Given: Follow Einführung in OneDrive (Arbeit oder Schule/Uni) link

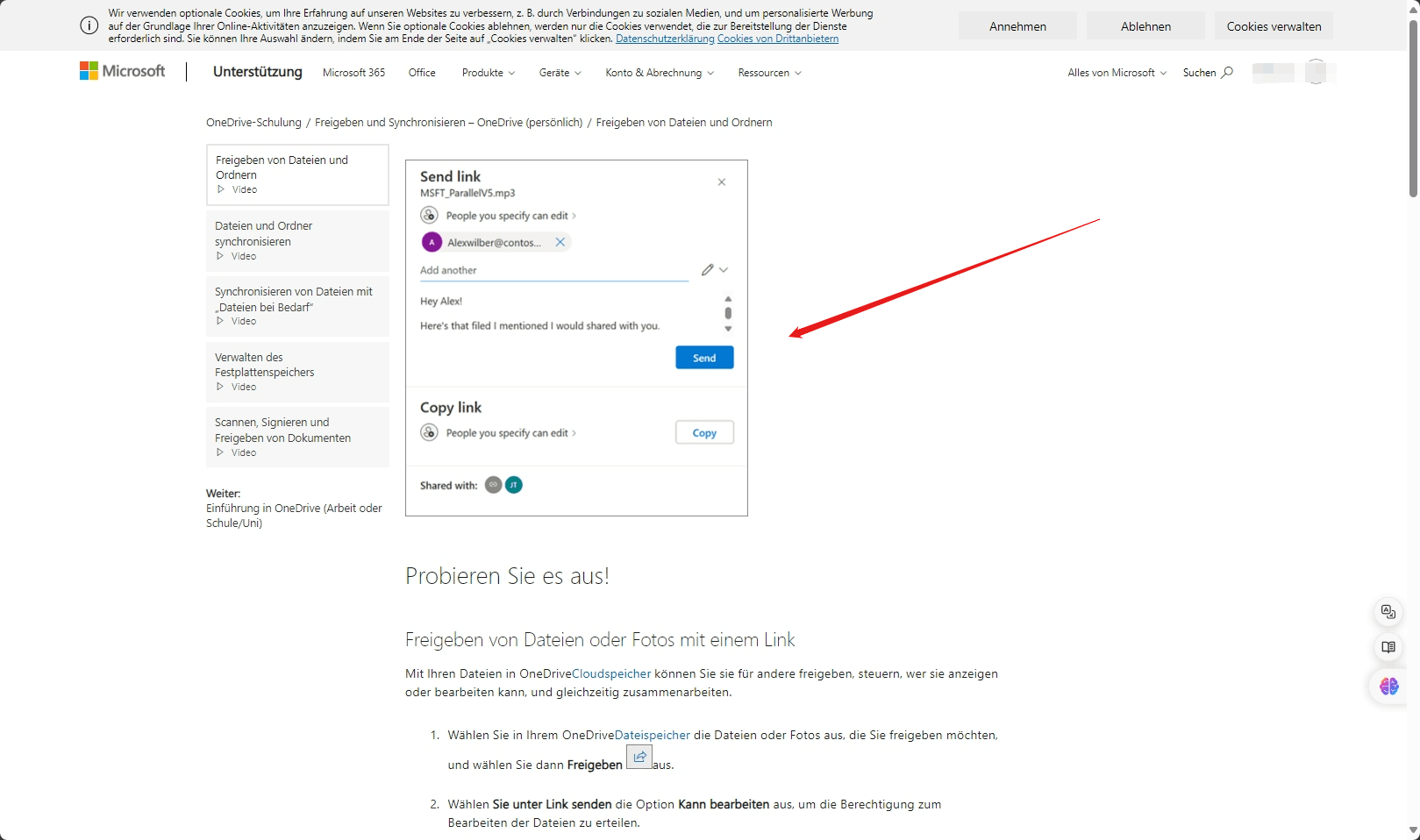Looking at the screenshot, I should [x=294, y=516].
